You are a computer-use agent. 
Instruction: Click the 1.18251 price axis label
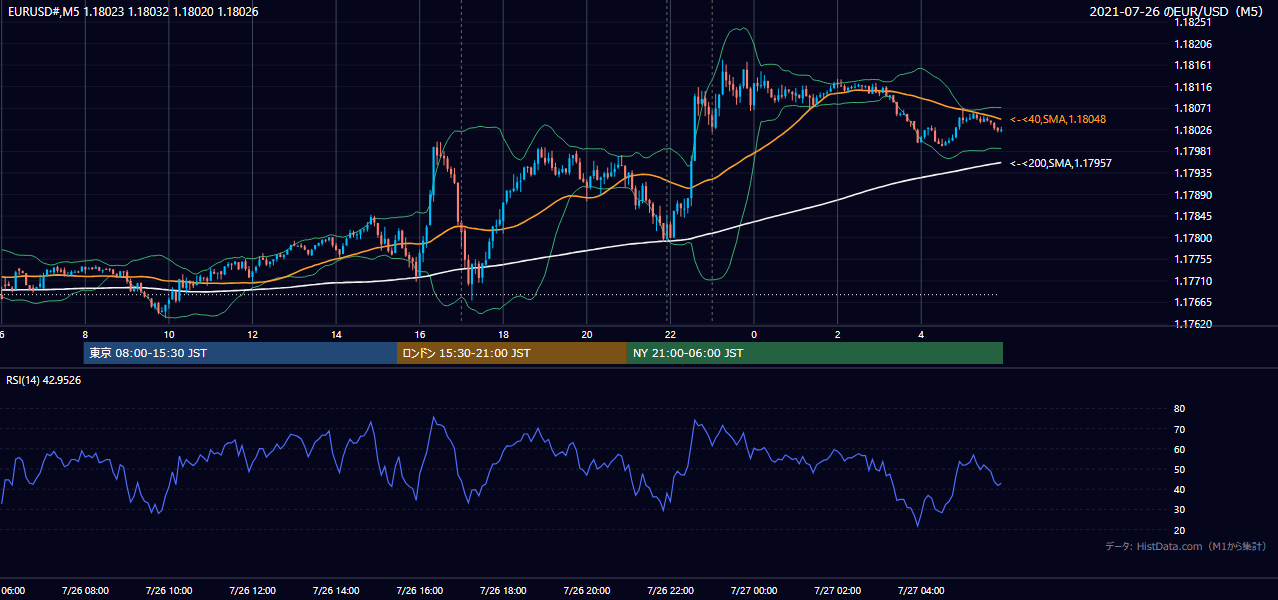tap(1192, 22)
